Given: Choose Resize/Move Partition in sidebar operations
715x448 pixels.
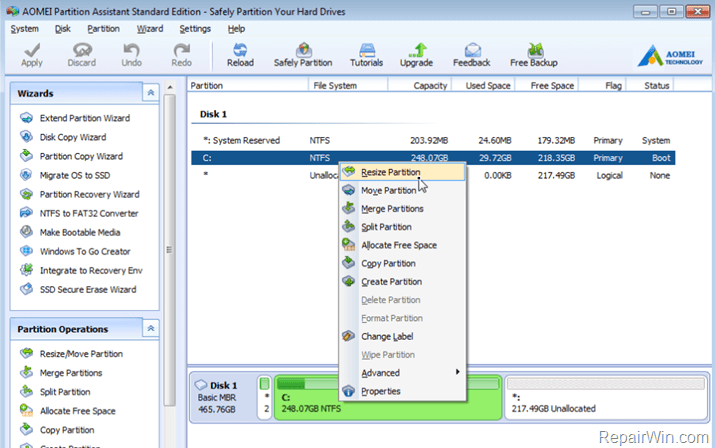Looking at the screenshot, I should [x=72, y=354].
